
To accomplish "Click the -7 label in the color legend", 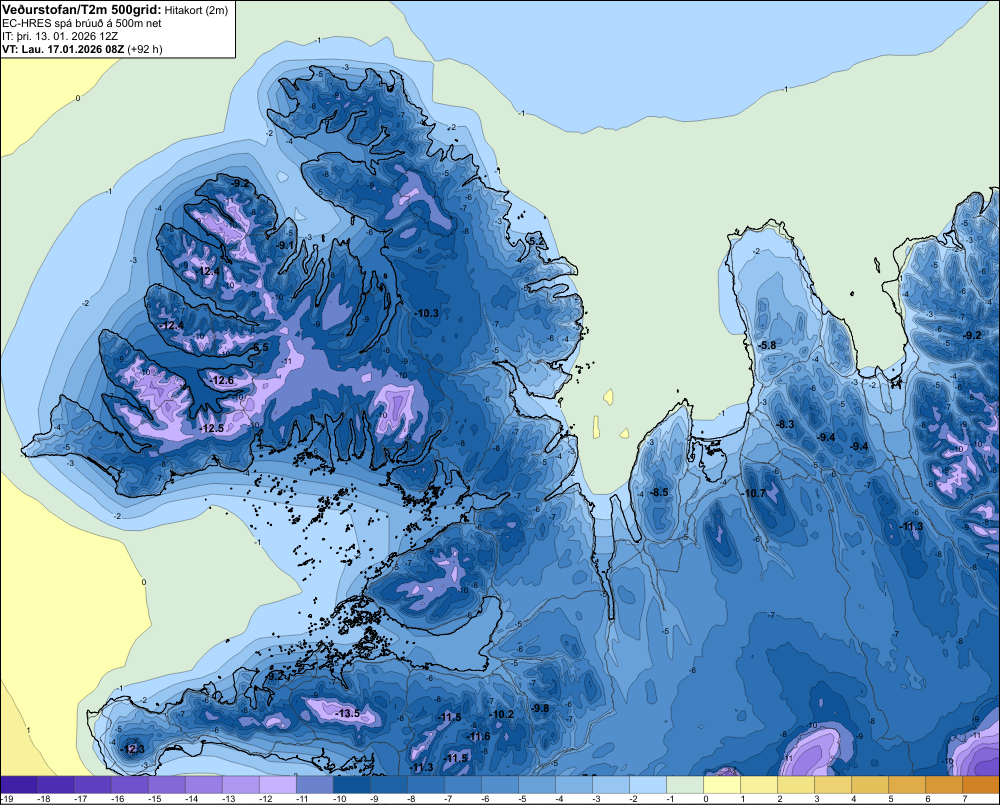I will point(450,799).
